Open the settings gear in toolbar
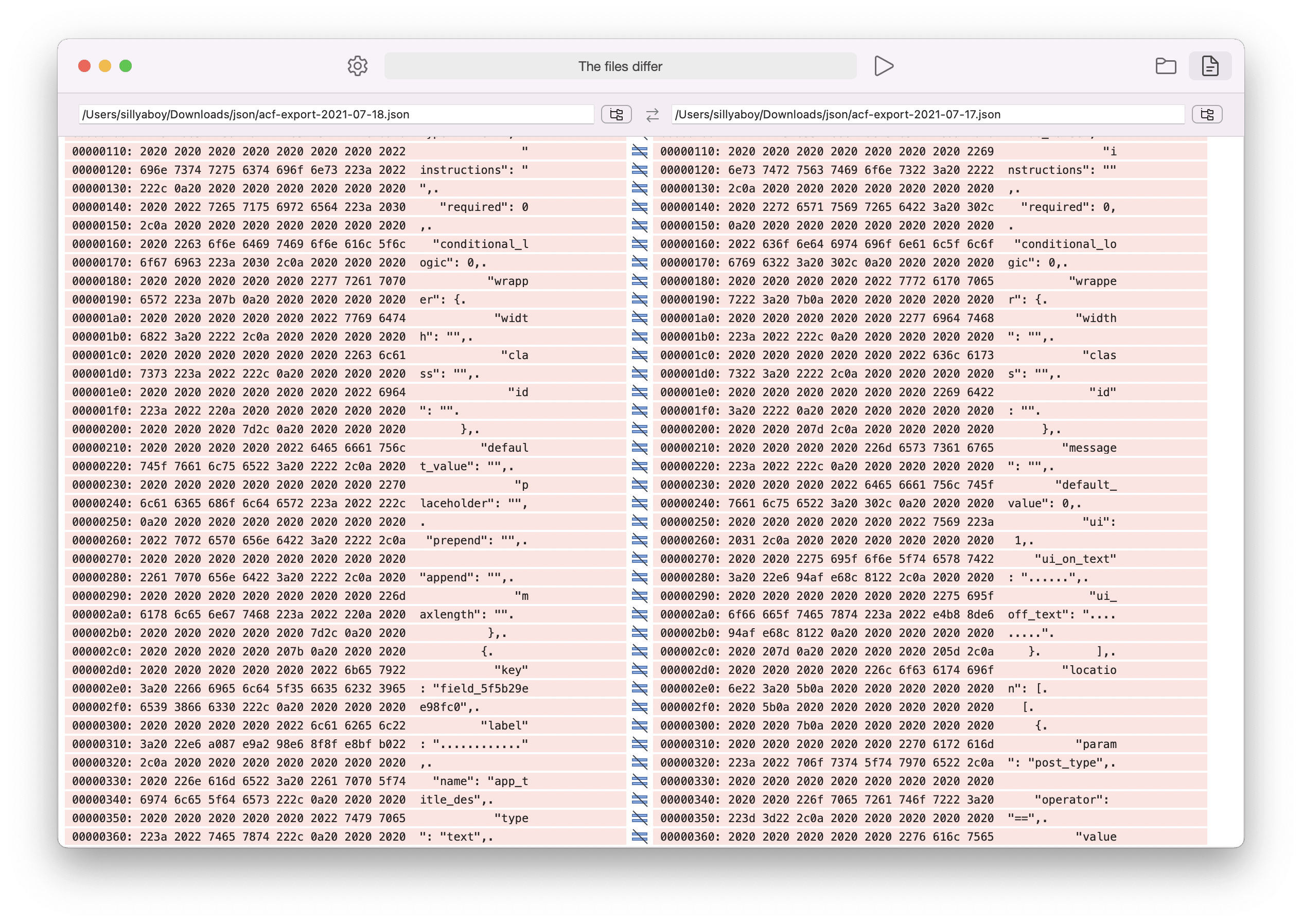1302x924 pixels. click(x=357, y=66)
